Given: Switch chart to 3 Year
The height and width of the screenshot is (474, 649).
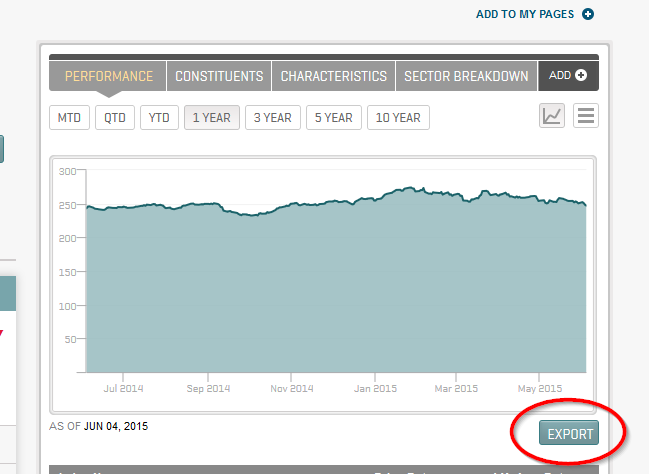Looking at the screenshot, I should point(272,118).
